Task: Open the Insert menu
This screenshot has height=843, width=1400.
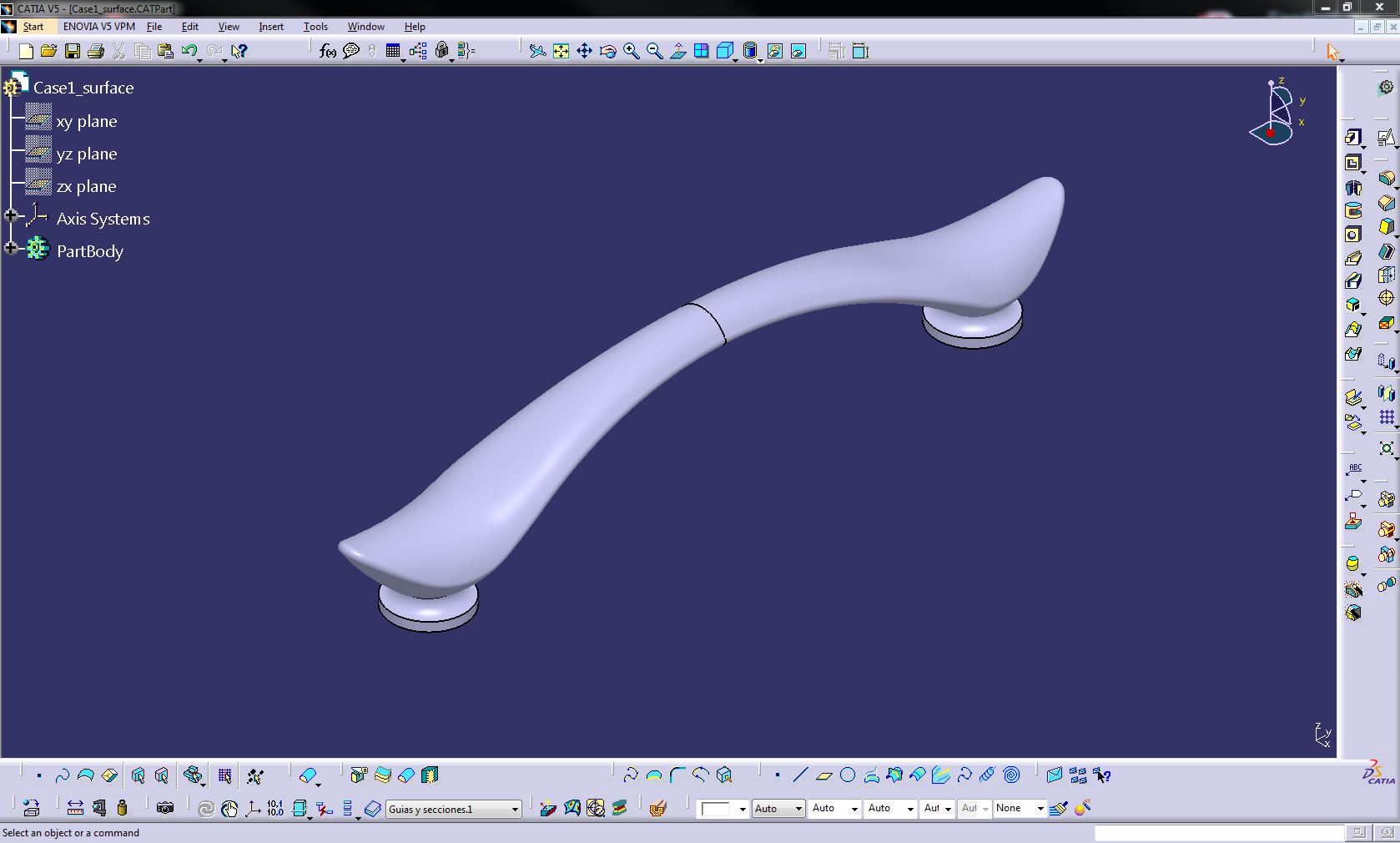Action: 271,27
